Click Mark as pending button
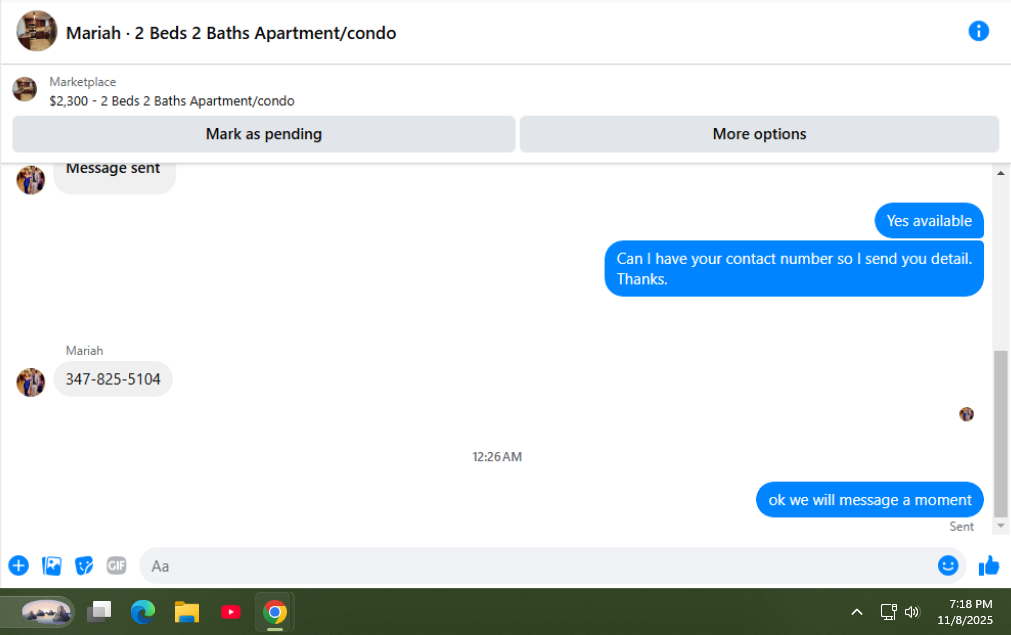1011x635 pixels. point(264,134)
